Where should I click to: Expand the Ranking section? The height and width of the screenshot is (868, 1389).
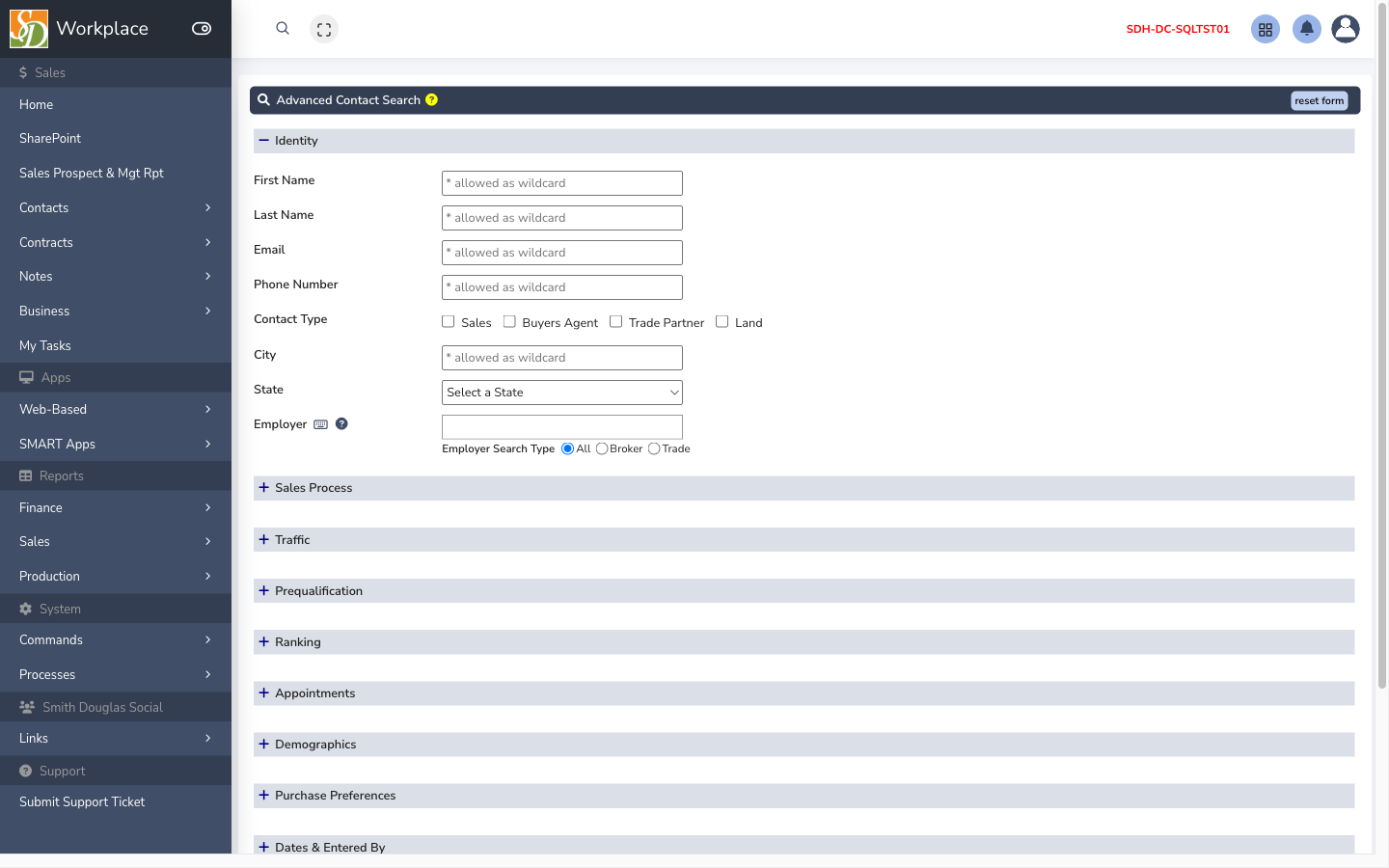pyautogui.click(x=803, y=642)
